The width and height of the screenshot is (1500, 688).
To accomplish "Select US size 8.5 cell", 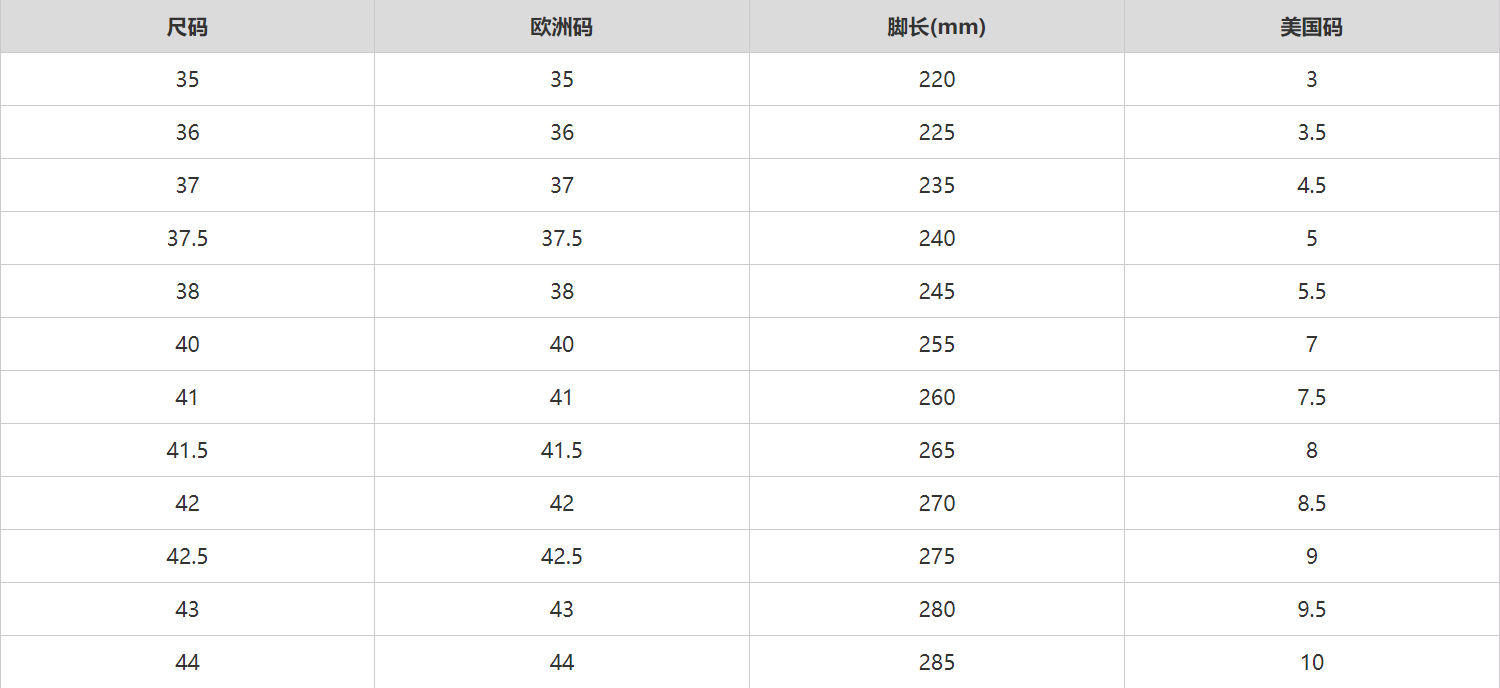I will (1311, 504).
